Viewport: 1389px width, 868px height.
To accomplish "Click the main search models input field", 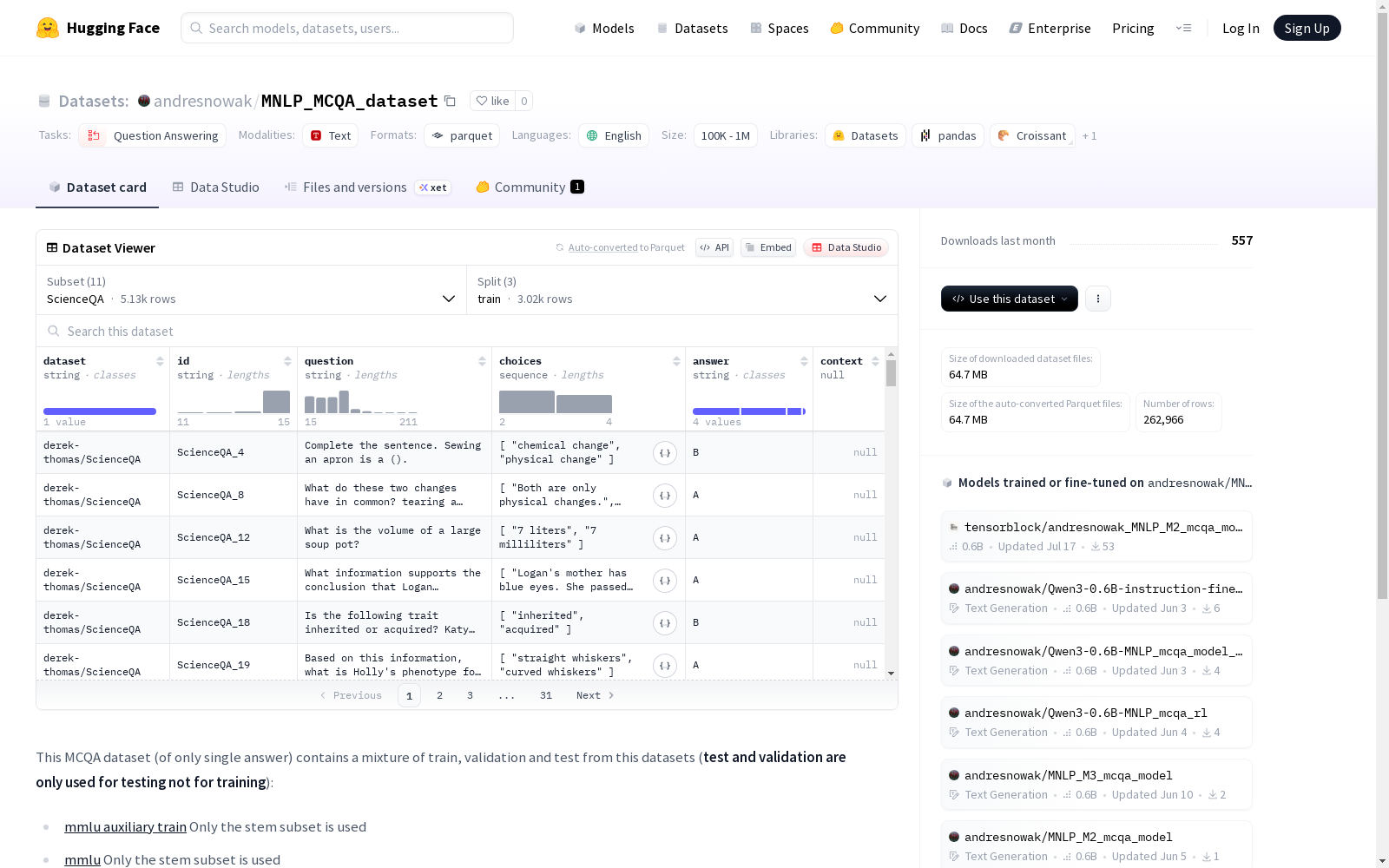I will pos(347,28).
